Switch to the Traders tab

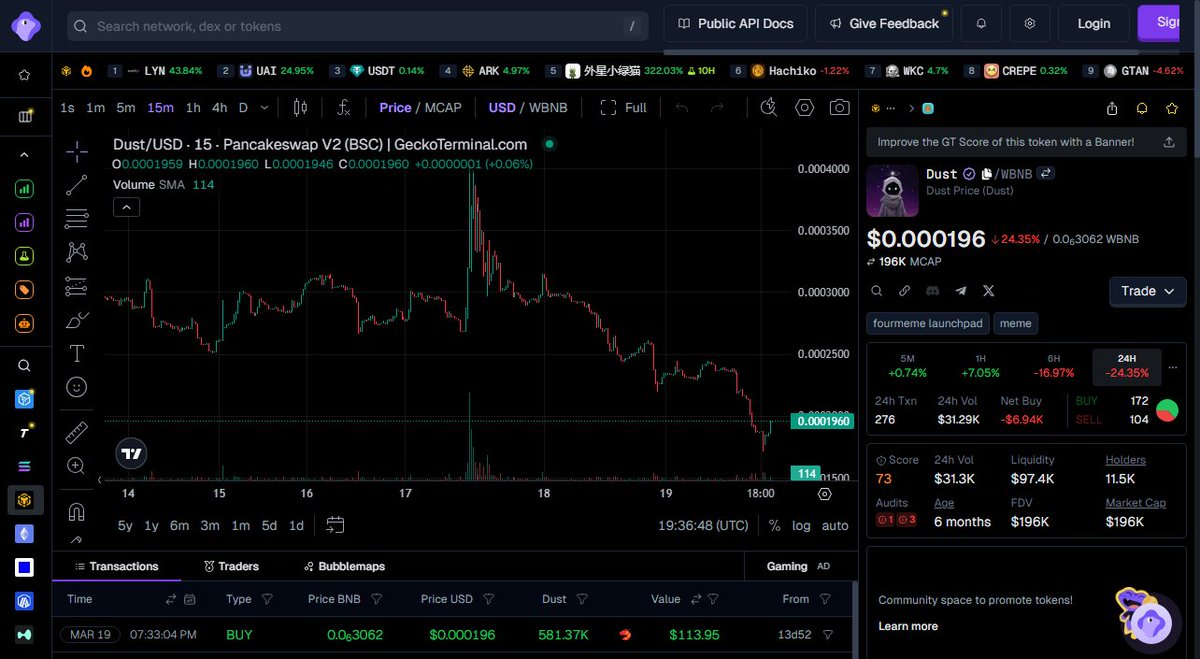pyautogui.click(x=230, y=566)
